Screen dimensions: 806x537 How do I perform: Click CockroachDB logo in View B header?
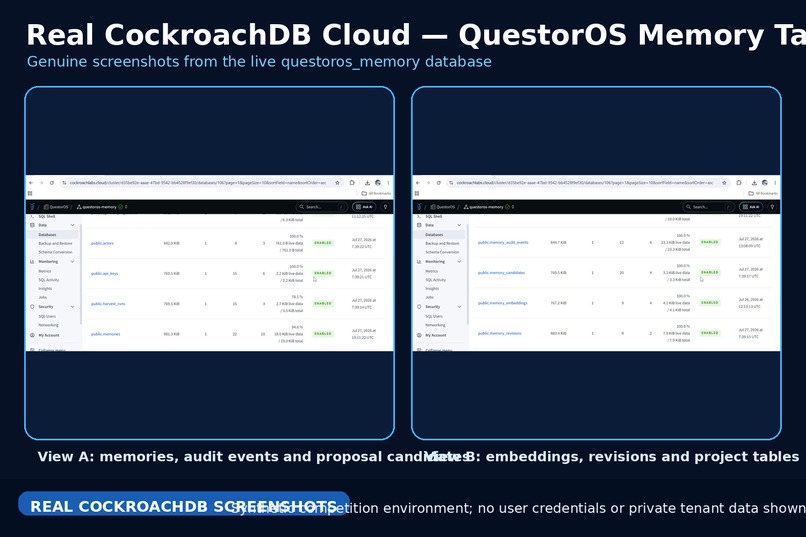point(418,207)
